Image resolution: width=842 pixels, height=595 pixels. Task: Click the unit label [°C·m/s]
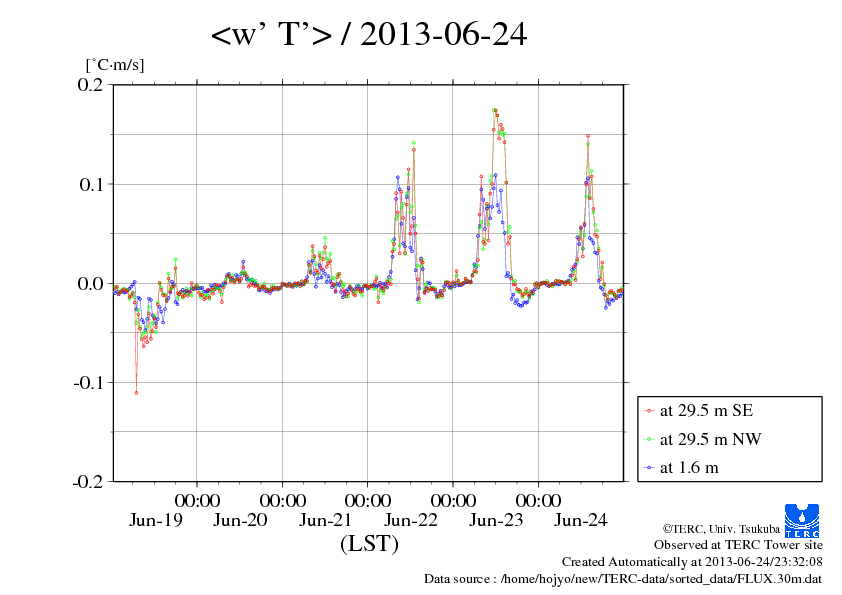pos(115,65)
